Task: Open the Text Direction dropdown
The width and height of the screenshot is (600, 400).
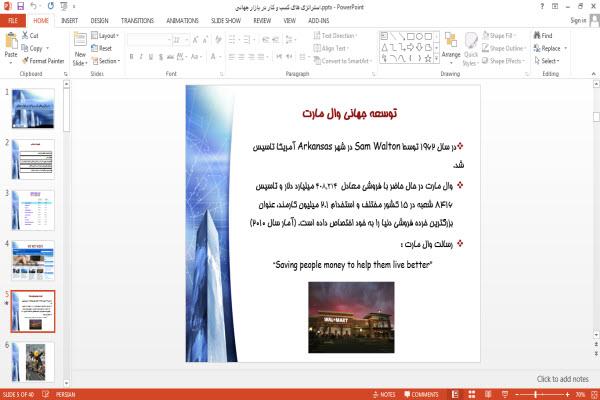Action: click(335, 36)
